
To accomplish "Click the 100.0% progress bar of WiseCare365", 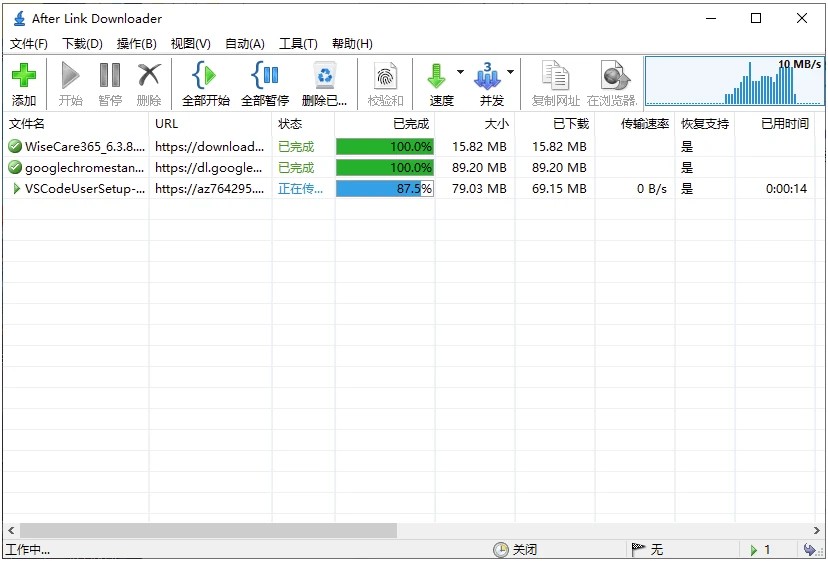I will point(385,146).
